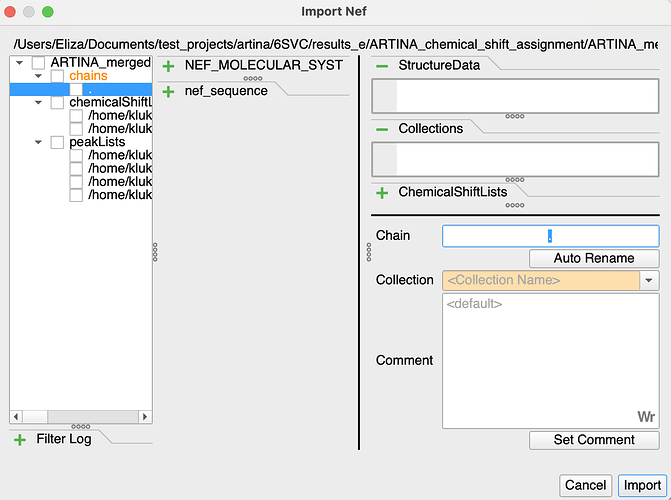The width and height of the screenshot is (671, 500).
Task: Collapse the StructureData section minus icon
Action: [382, 65]
